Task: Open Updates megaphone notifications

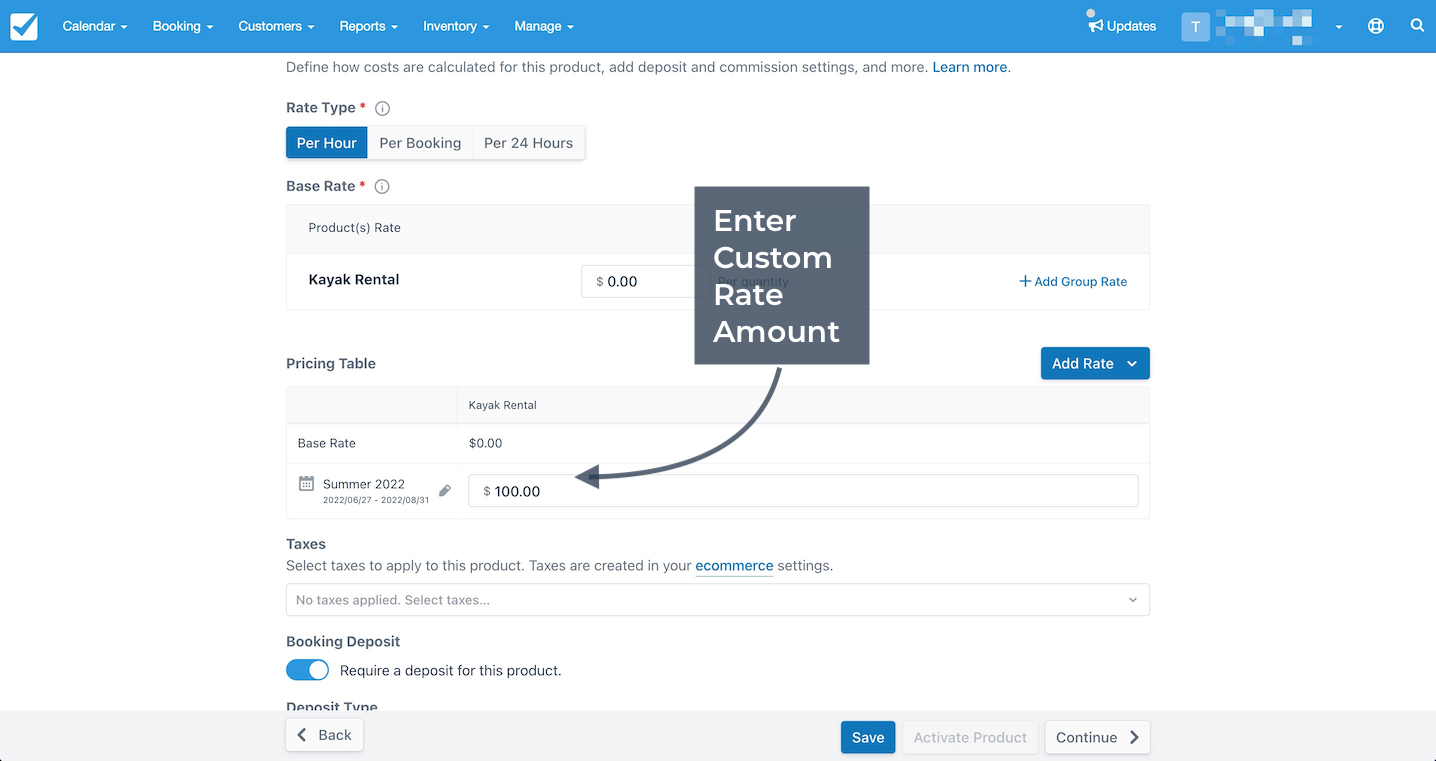Action: 1122,26
